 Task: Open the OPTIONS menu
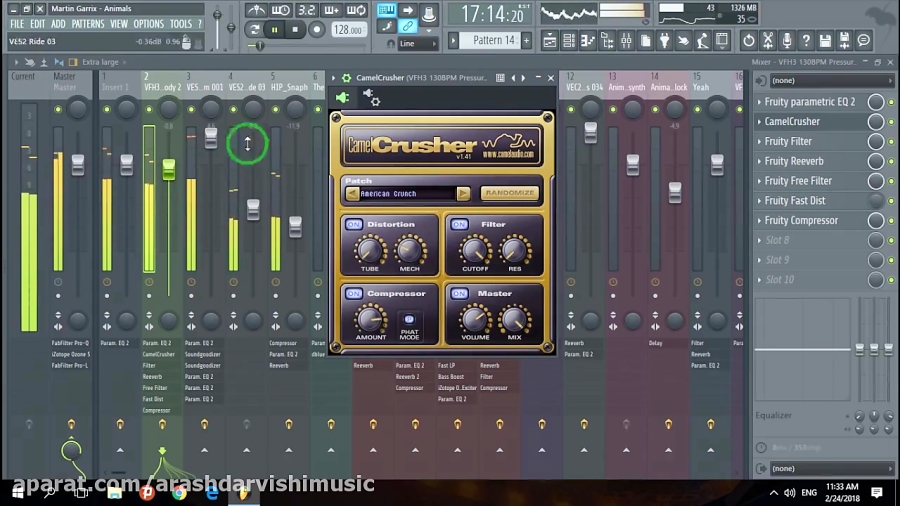pyautogui.click(x=149, y=24)
